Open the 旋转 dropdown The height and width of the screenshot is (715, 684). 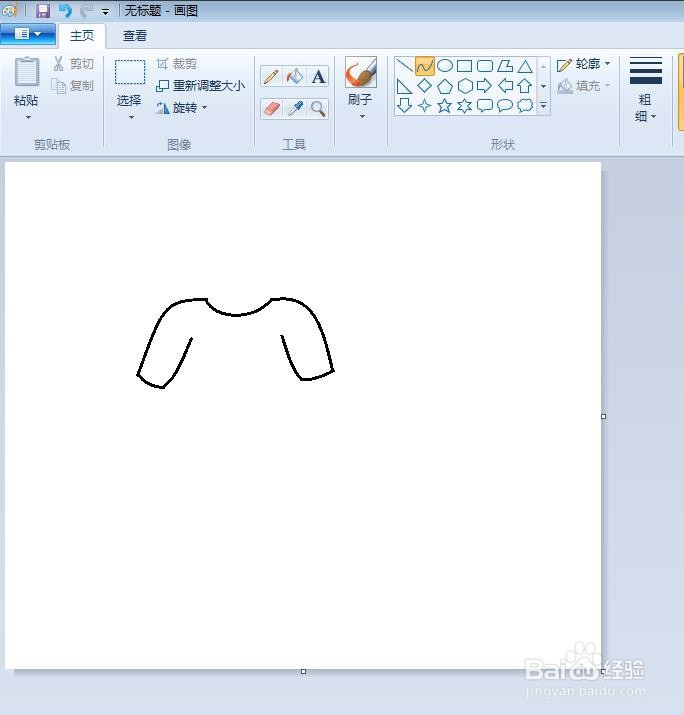click(x=181, y=108)
